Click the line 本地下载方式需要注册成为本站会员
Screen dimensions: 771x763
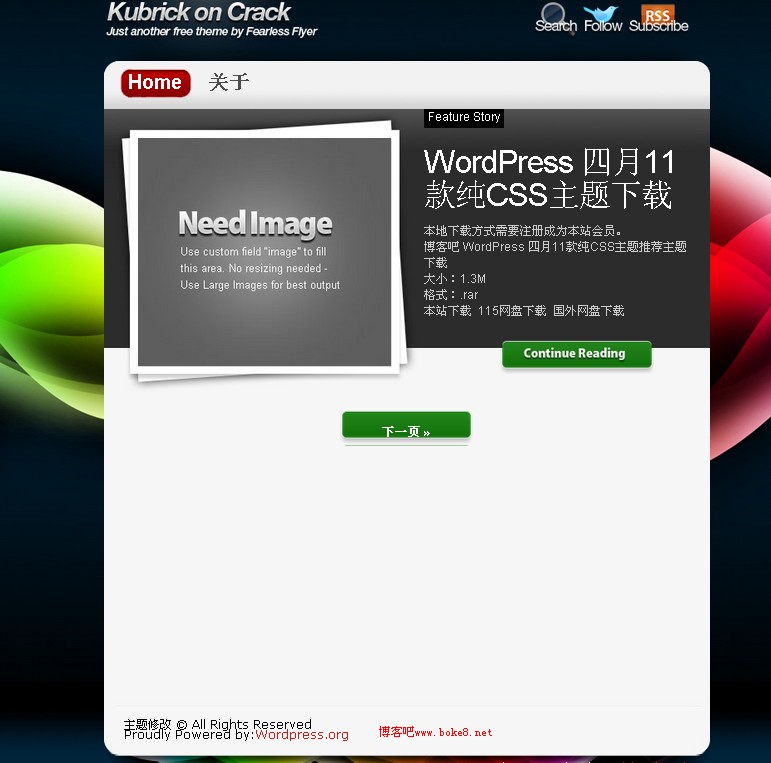pyautogui.click(x=523, y=231)
